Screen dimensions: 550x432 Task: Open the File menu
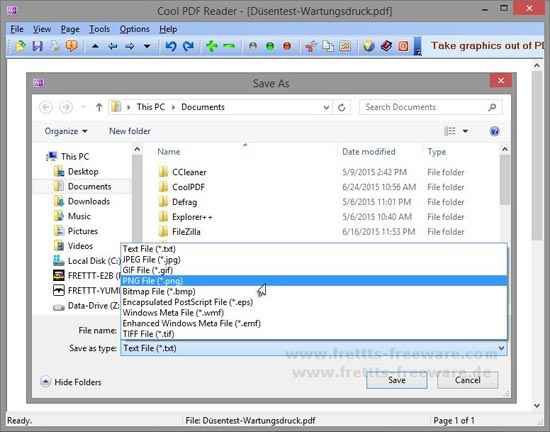pyautogui.click(x=17, y=29)
